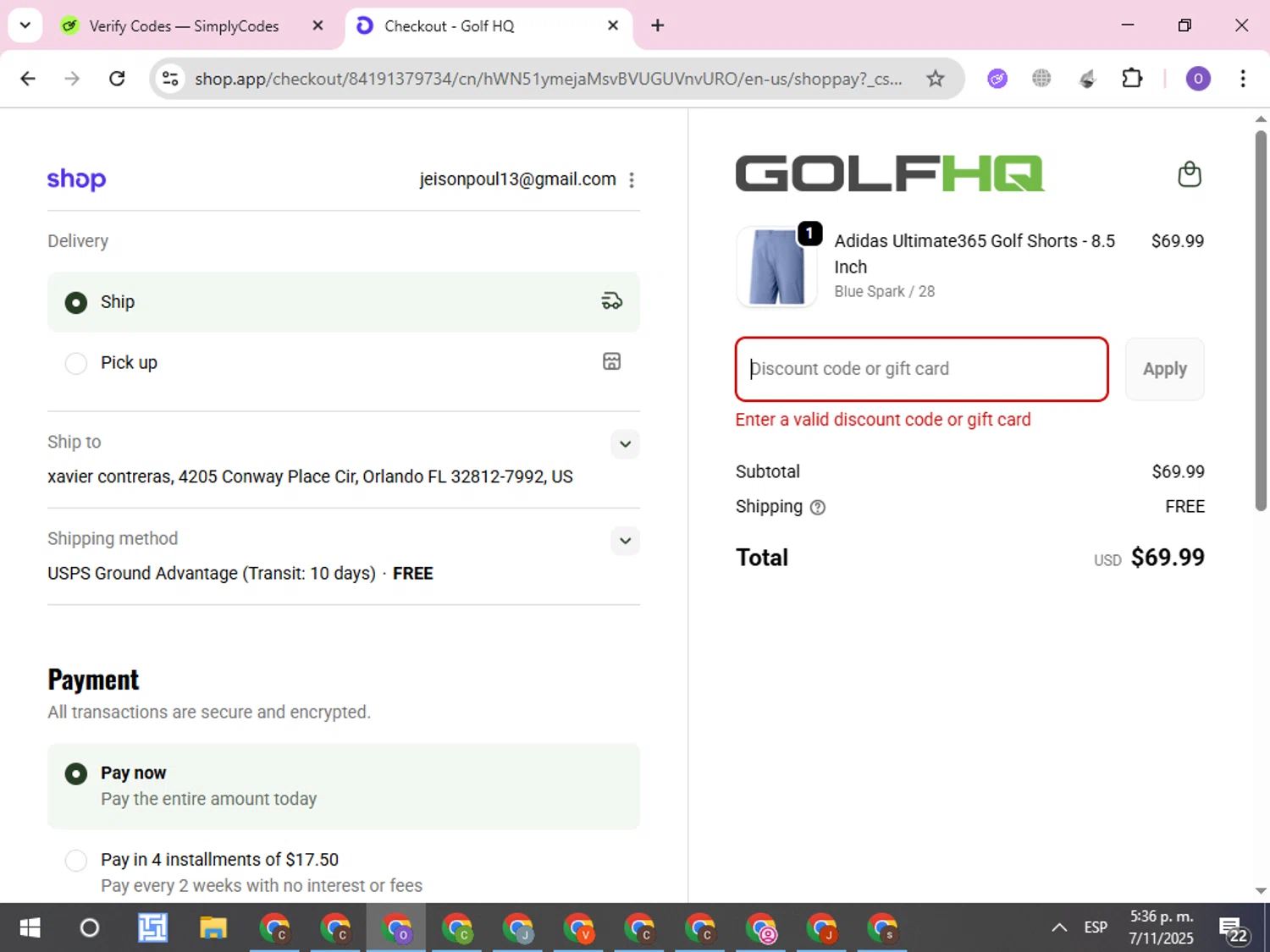Switch to Verify Codes SimplyCodes tab

[x=184, y=26]
